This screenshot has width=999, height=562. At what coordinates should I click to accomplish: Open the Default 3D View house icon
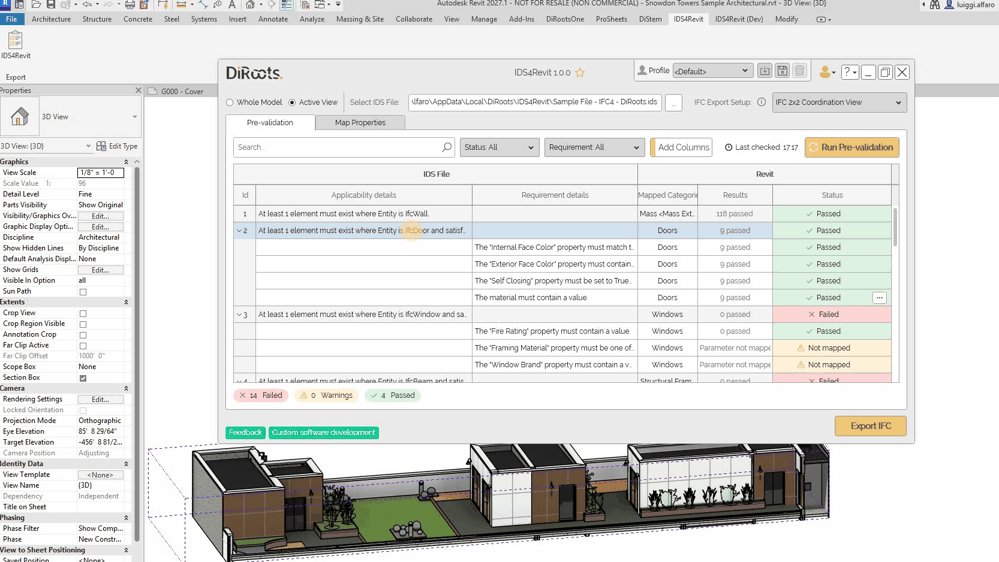250,4
